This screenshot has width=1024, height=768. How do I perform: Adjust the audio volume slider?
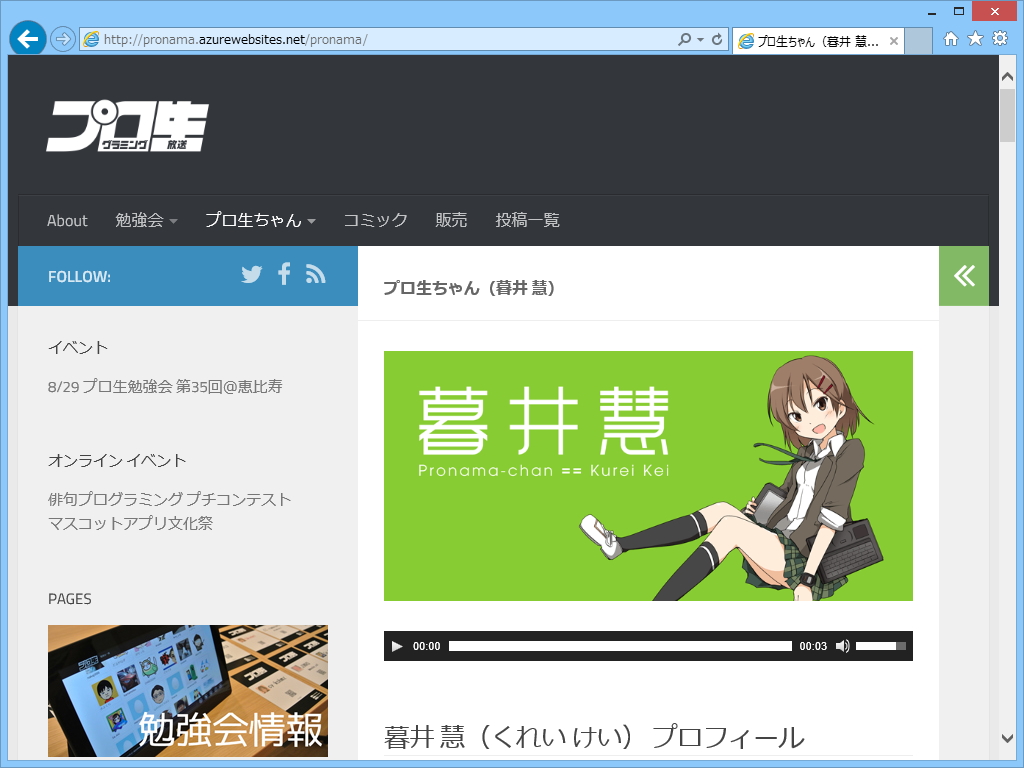[883, 646]
